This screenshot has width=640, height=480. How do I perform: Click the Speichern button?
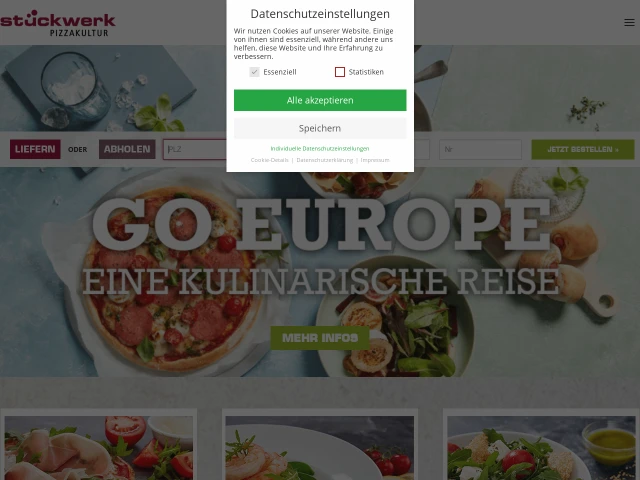[320, 128]
